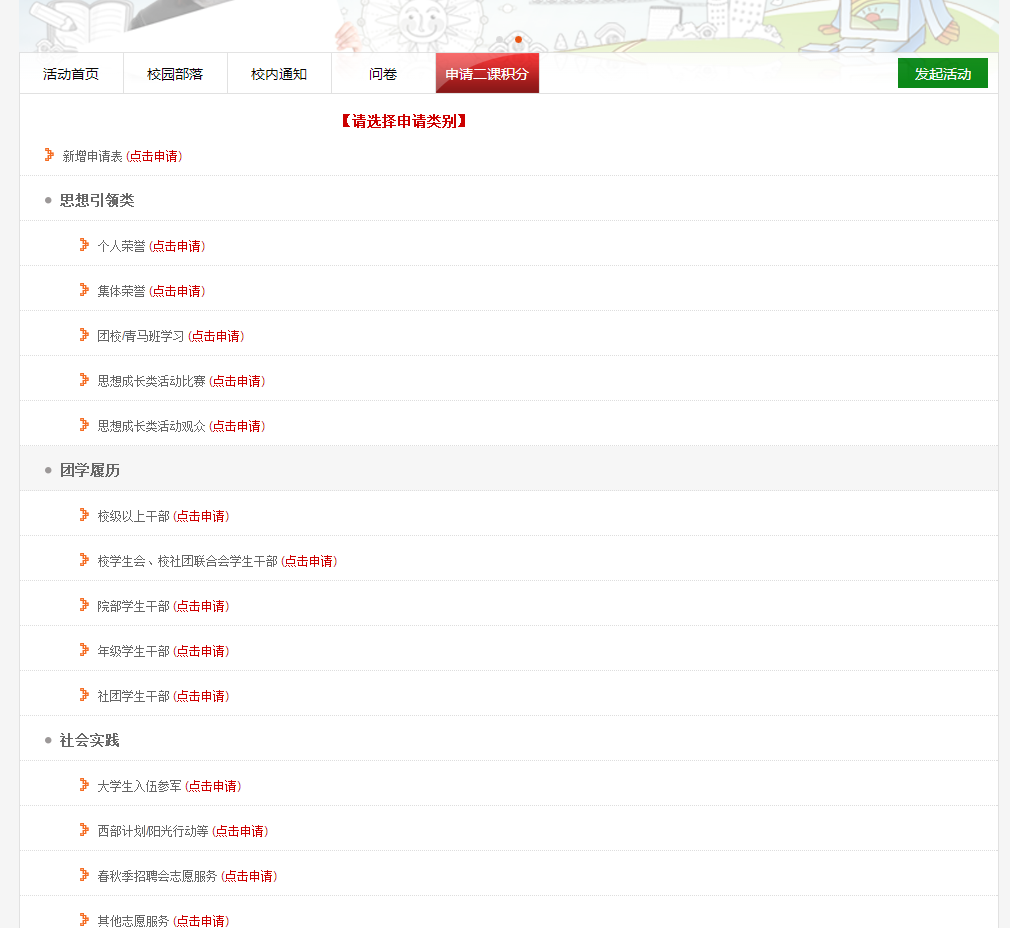Open the 问卷 tab
This screenshot has width=1010, height=928.
383,73
